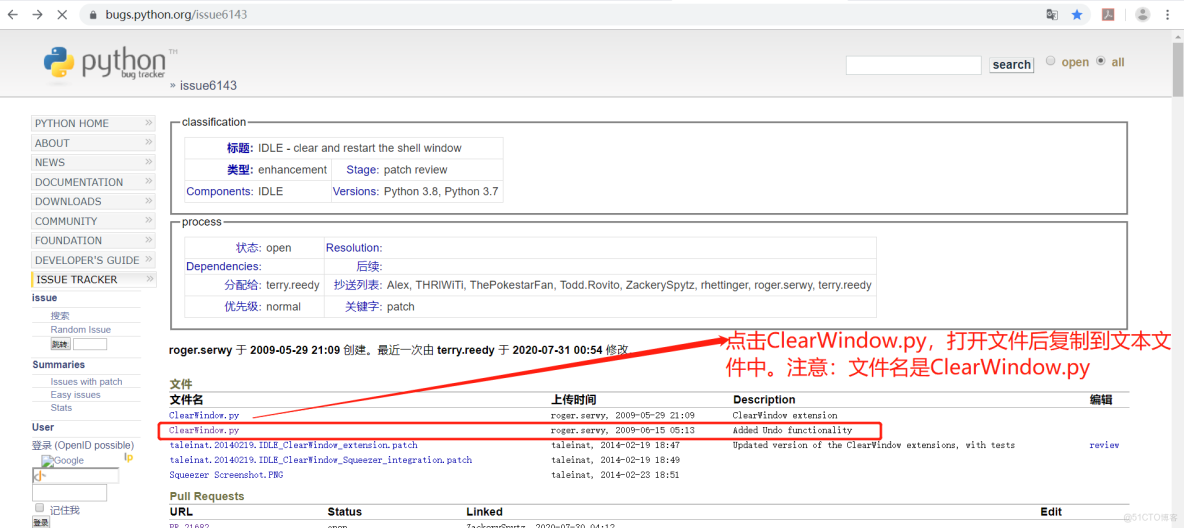
Task: Click the Launchpad 'lp' login icon
Action: pos(128,457)
